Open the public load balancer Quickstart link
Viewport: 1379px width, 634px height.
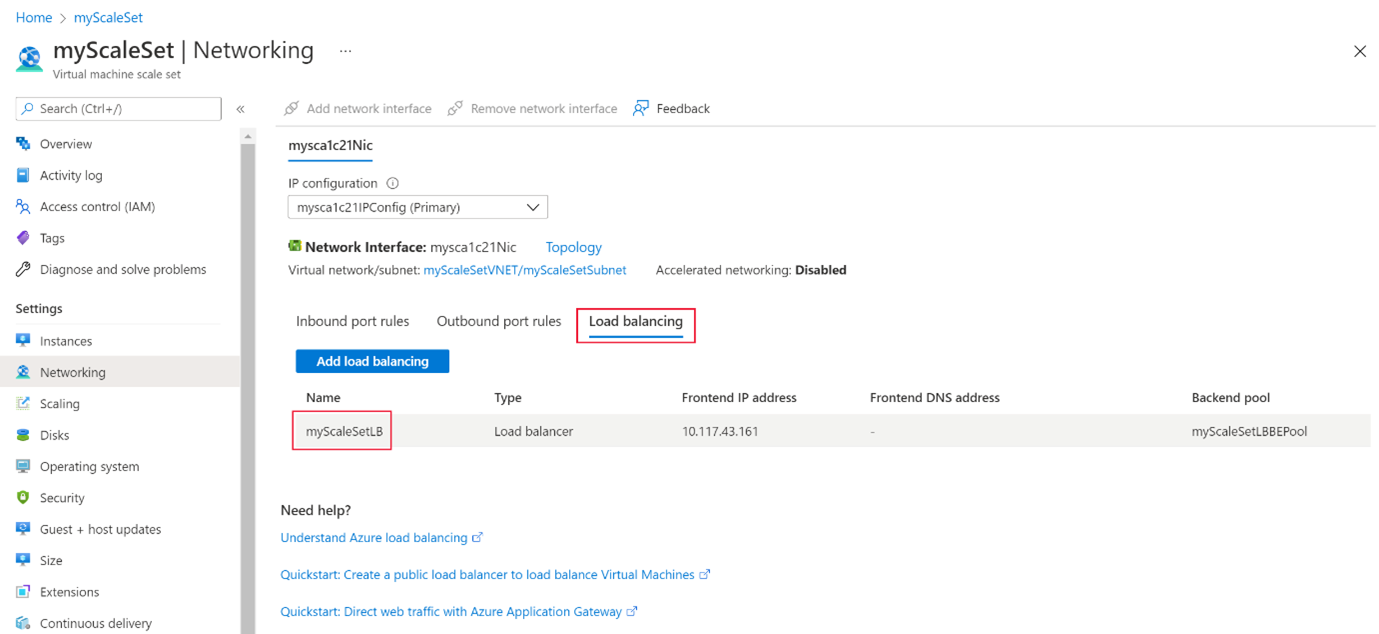click(487, 575)
